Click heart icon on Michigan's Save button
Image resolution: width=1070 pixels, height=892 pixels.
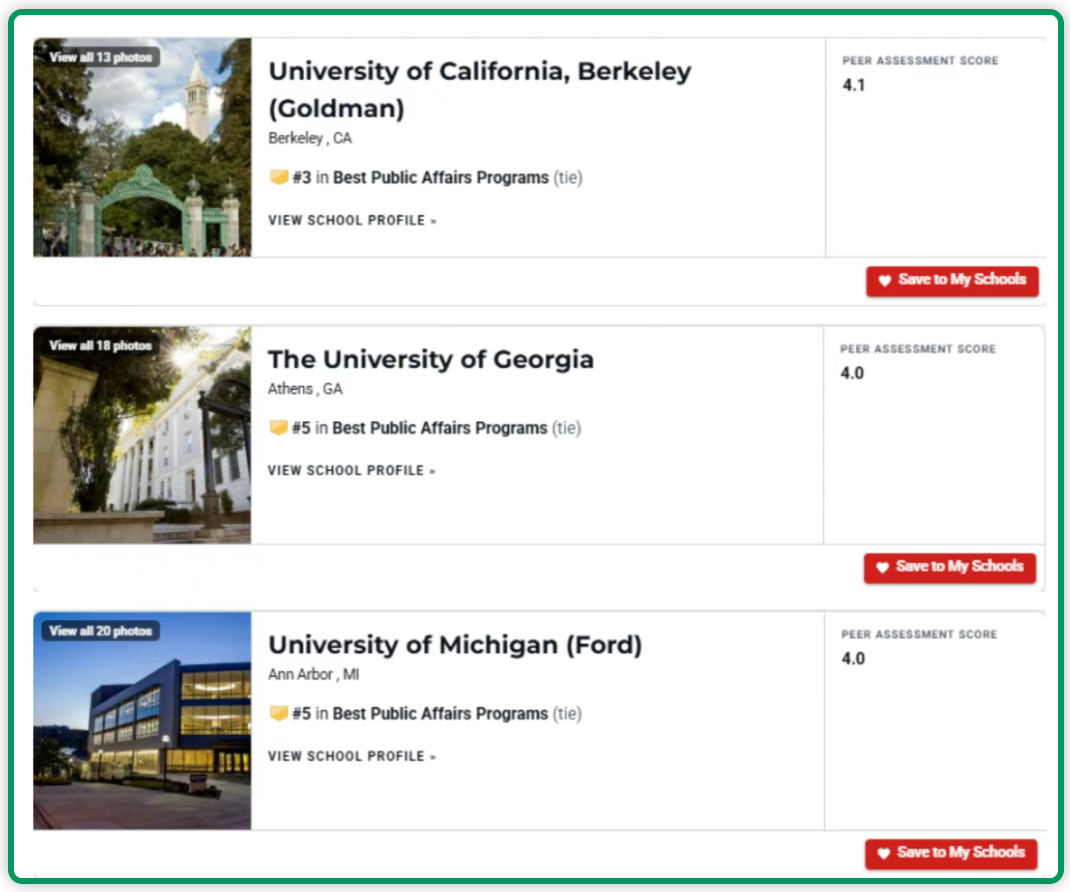pos(883,854)
